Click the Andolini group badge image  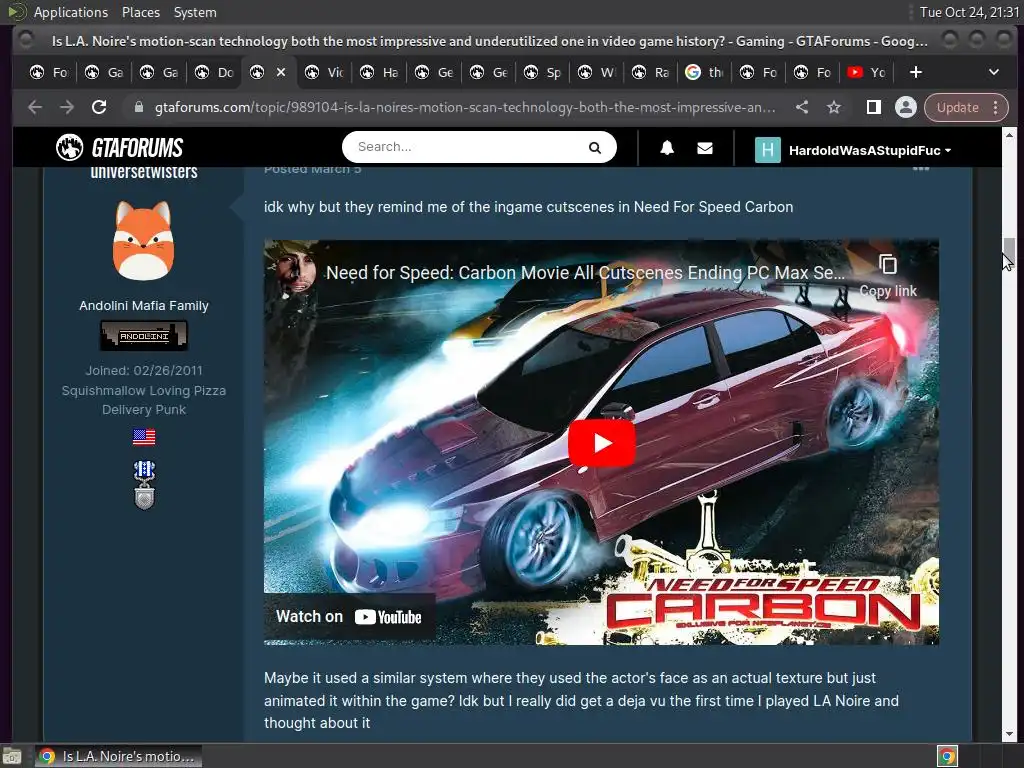[144, 336]
